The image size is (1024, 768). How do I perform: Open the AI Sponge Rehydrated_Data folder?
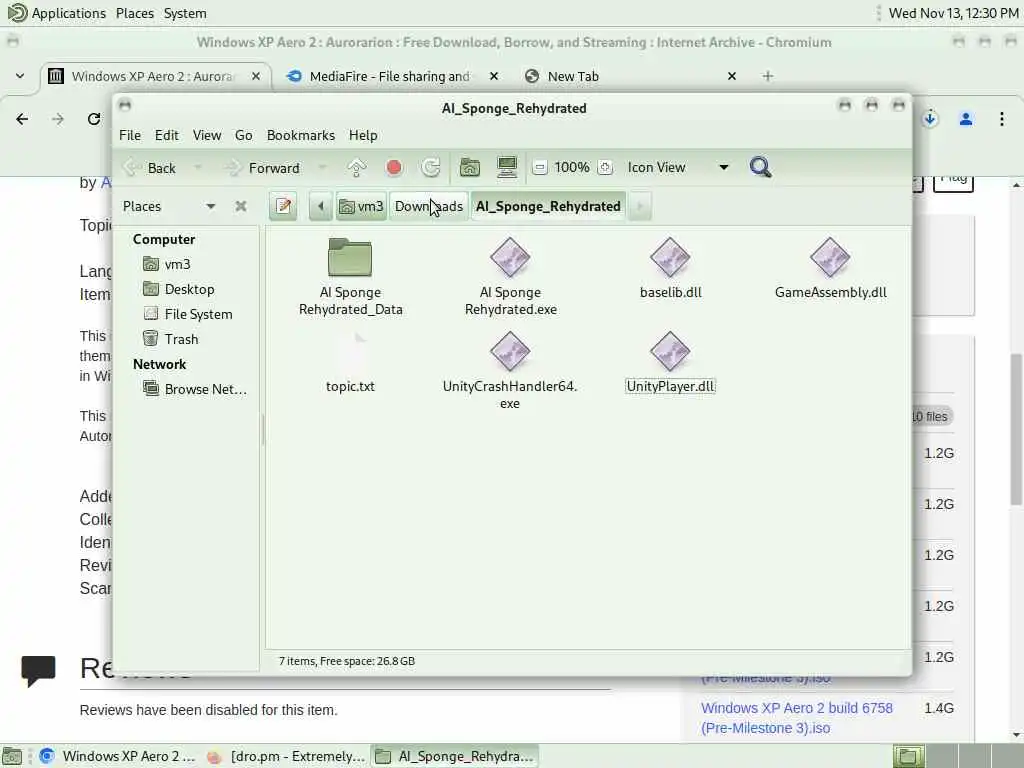[x=350, y=277]
